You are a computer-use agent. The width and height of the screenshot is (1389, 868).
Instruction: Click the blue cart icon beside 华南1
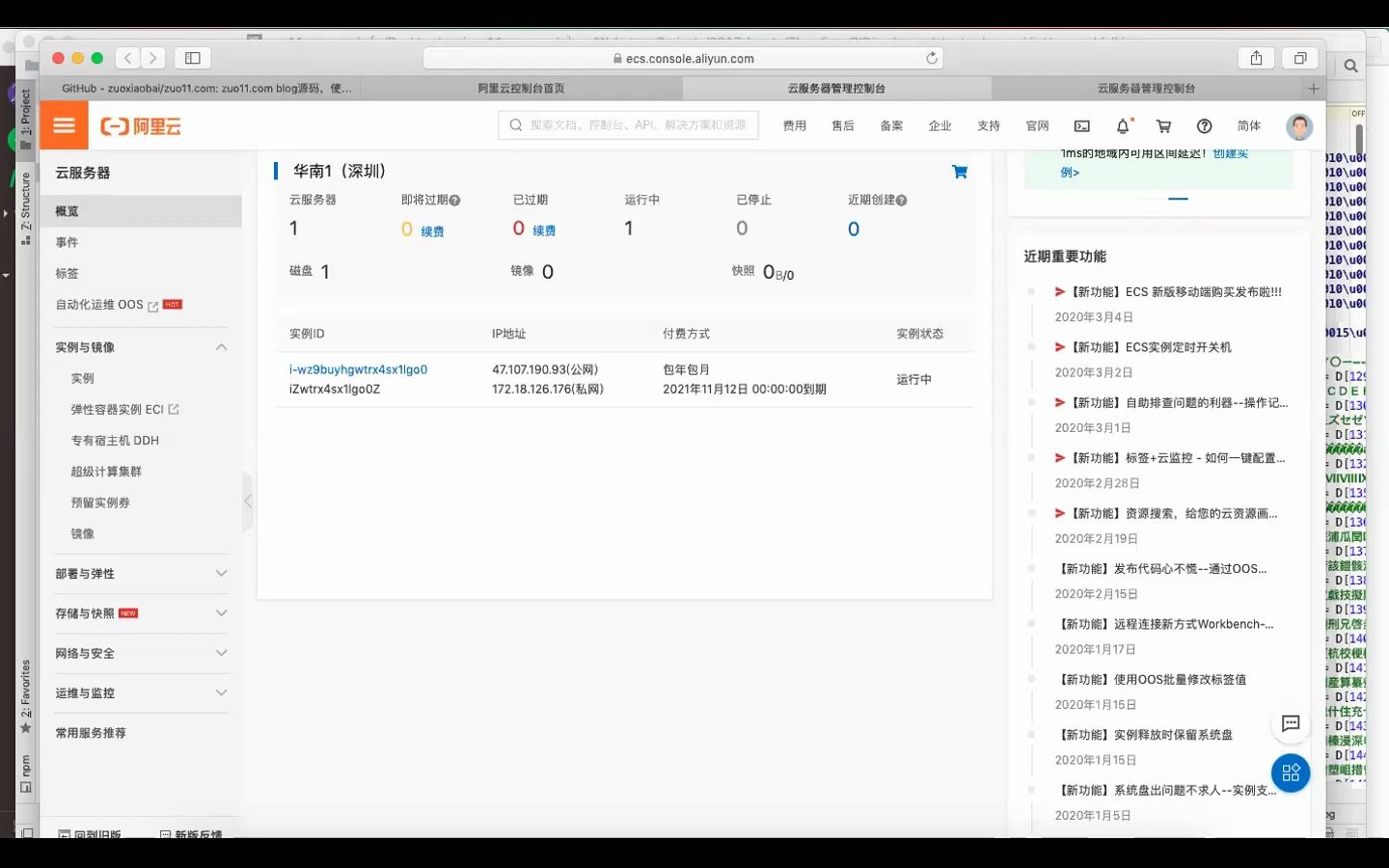[x=960, y=172]
